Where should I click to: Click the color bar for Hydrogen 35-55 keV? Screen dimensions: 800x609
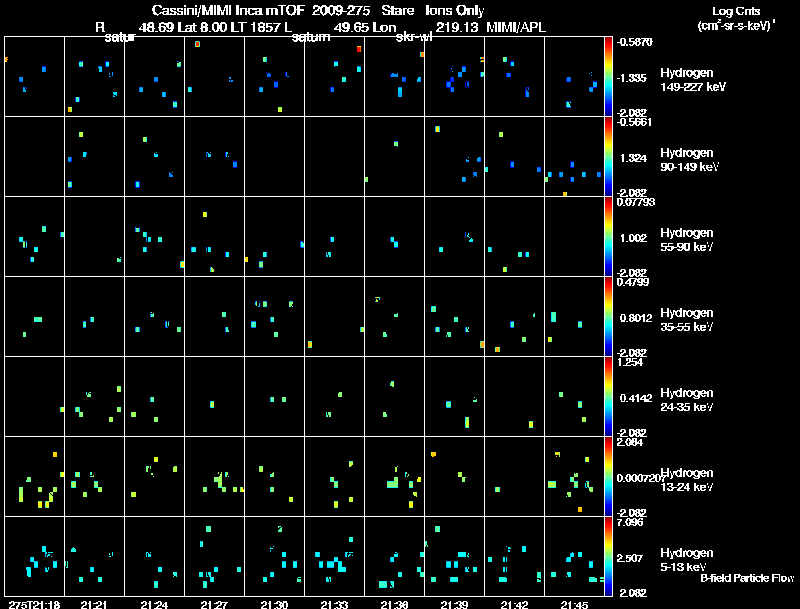tap(608, 317)
